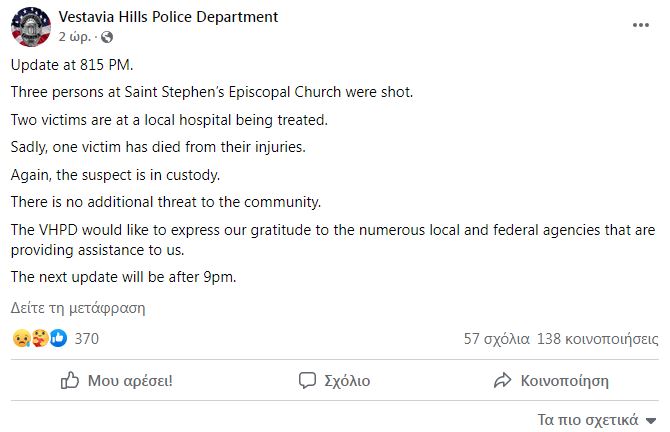The width and height of the screenshot is (670, 432).
Task: Like the post via the thumbs-up outline icon
Action: click(x=70, y=380)
